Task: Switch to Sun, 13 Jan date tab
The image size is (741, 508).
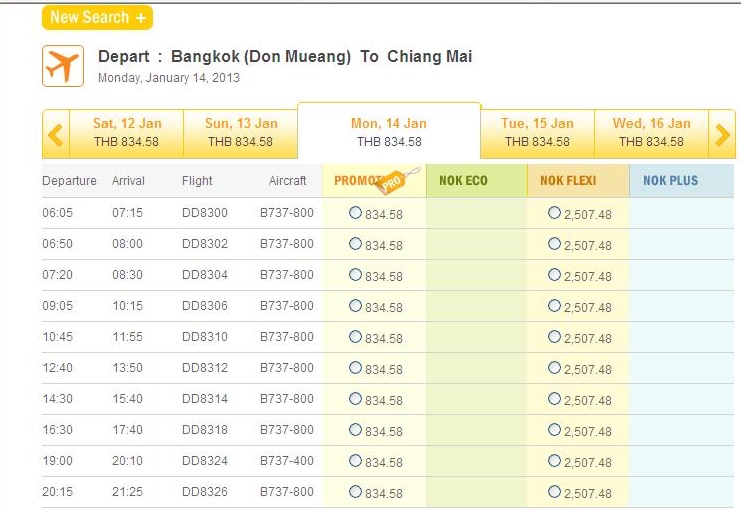Action: pyautogui.click(x=241, y=134)
